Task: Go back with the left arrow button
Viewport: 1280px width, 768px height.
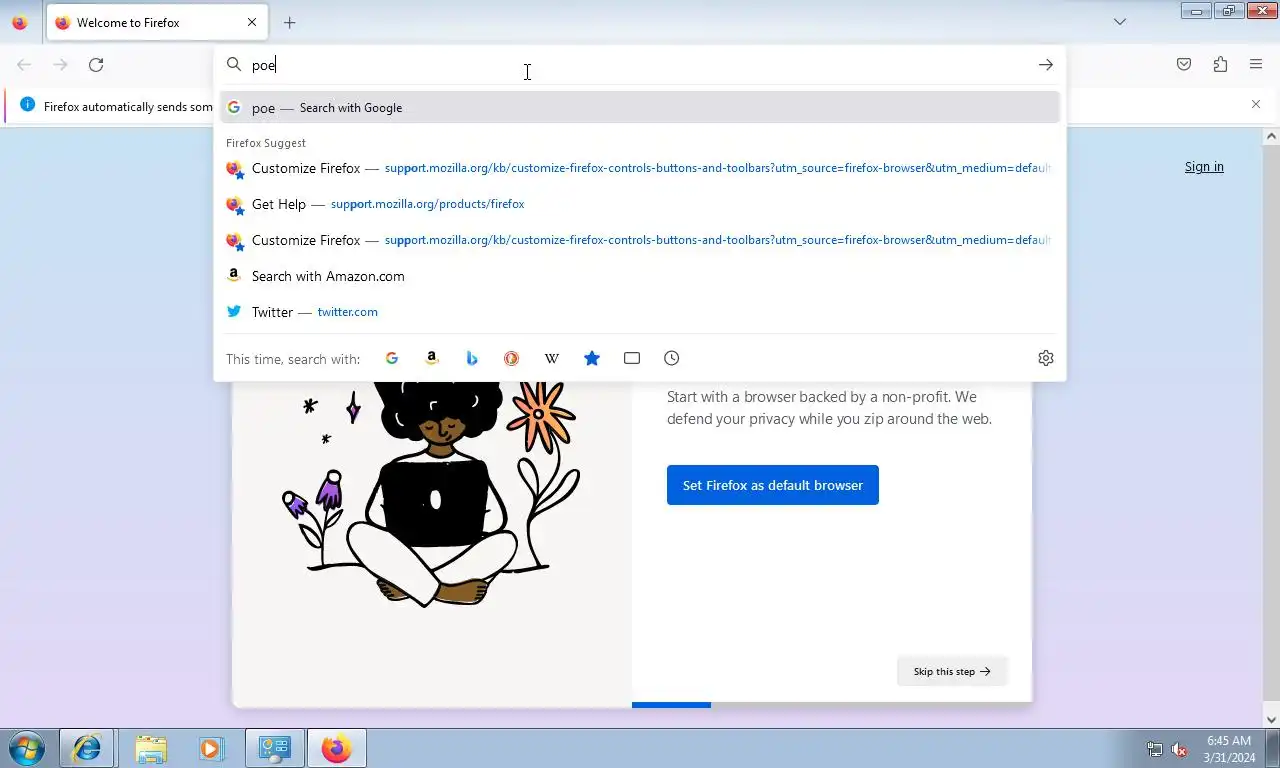Action: coord(24,65)
